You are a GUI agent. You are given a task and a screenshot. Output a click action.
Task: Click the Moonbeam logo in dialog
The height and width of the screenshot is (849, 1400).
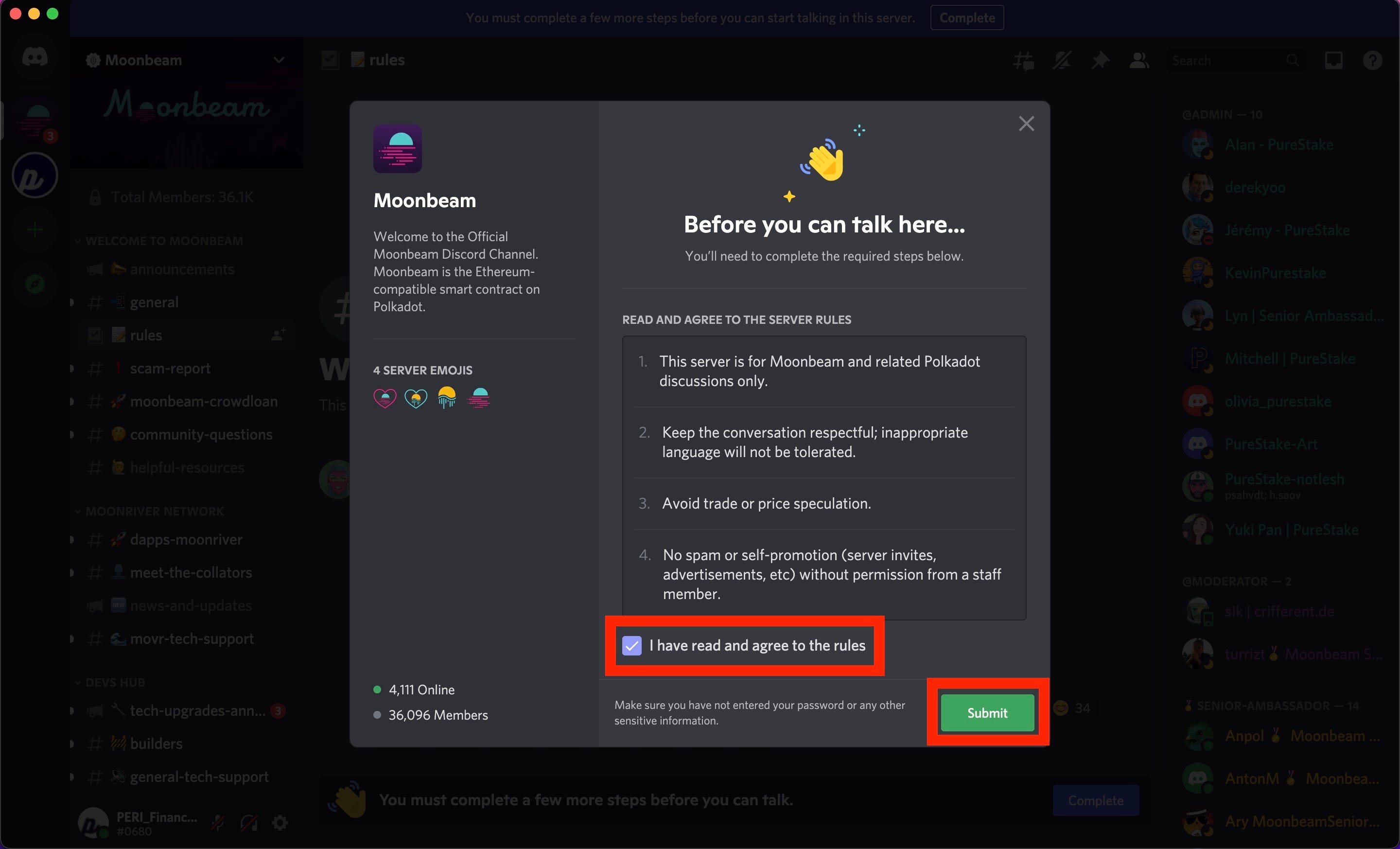(397, 148)
